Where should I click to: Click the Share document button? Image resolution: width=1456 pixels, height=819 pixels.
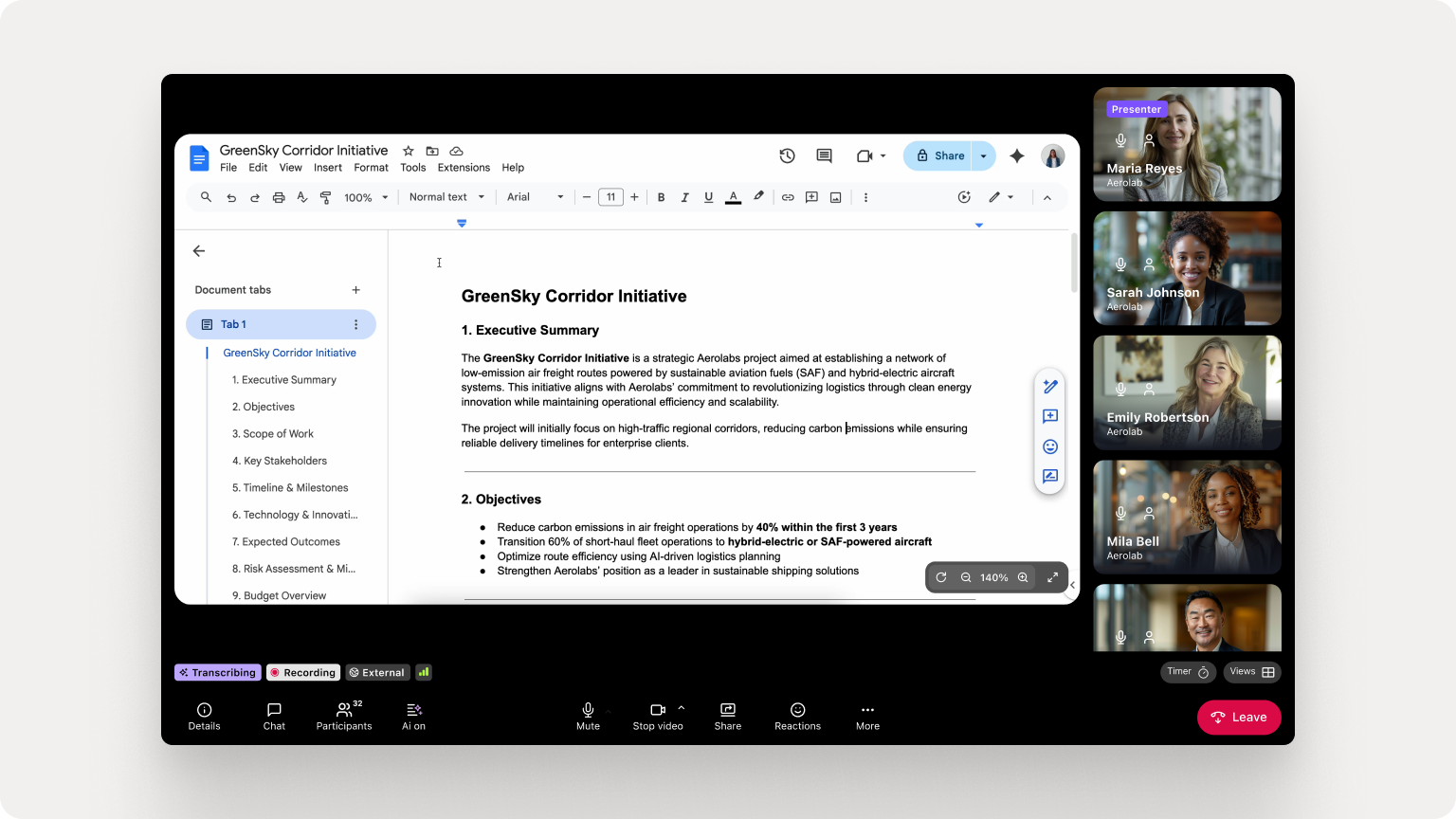pyautogui.click(x=938, y=156)
